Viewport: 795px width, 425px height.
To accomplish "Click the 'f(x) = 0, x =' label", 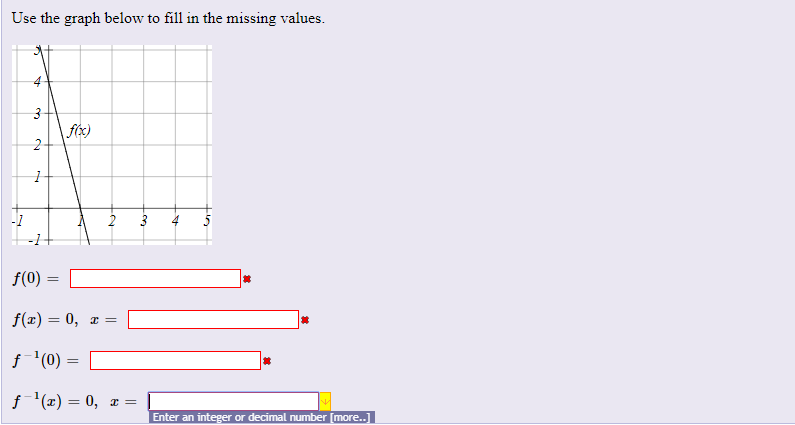I will tap(64, 320).
